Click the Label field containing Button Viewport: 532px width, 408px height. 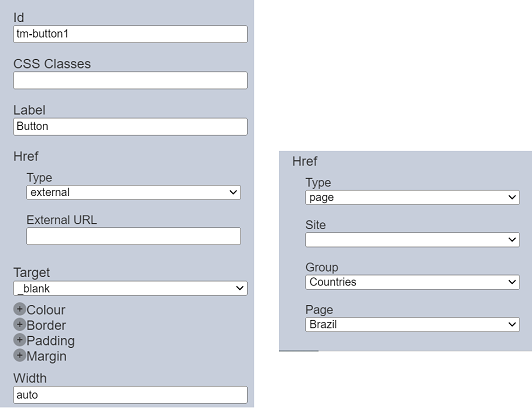pyautogui.click(x=130, y=127)
